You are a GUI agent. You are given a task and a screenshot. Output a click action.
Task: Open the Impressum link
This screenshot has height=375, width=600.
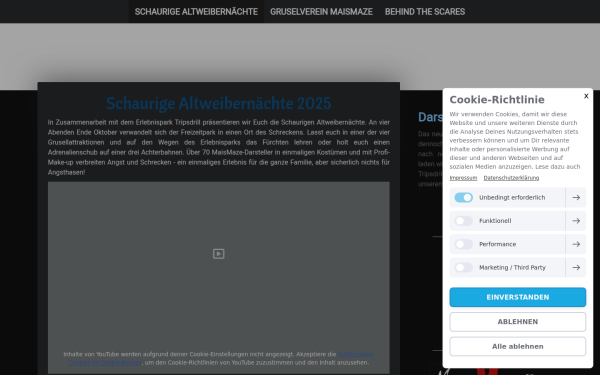[x=463, y=178]
